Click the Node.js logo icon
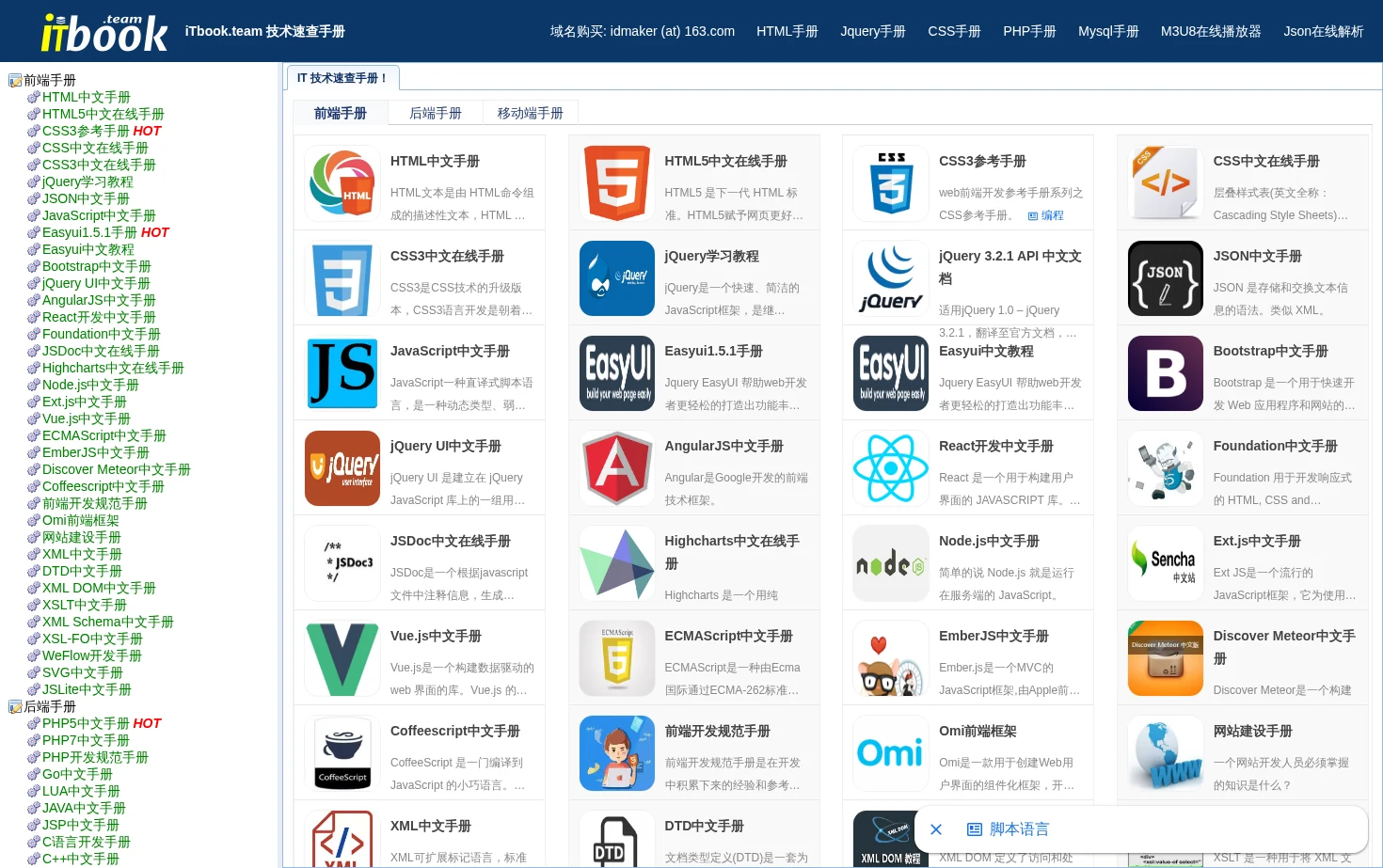 (891, 563)
